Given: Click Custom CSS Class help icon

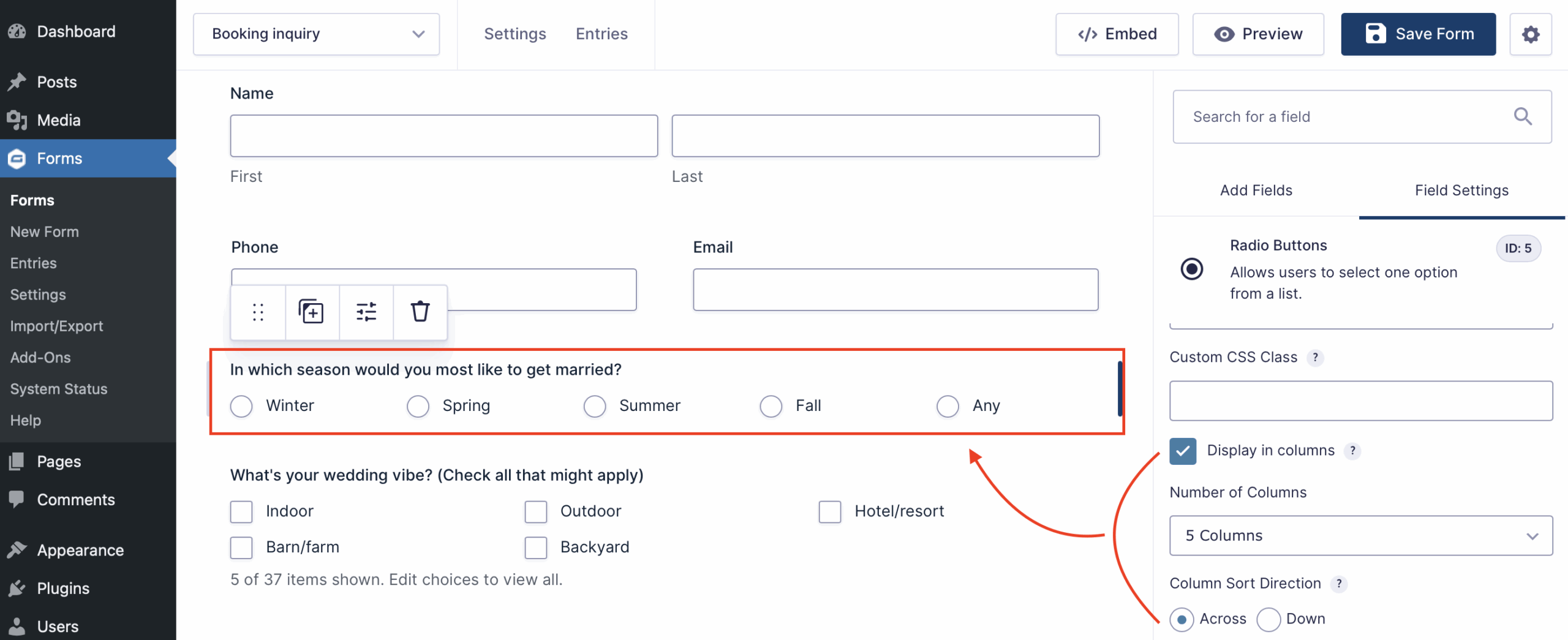Looking at the screenshot, I should [x=1315, y=358].
